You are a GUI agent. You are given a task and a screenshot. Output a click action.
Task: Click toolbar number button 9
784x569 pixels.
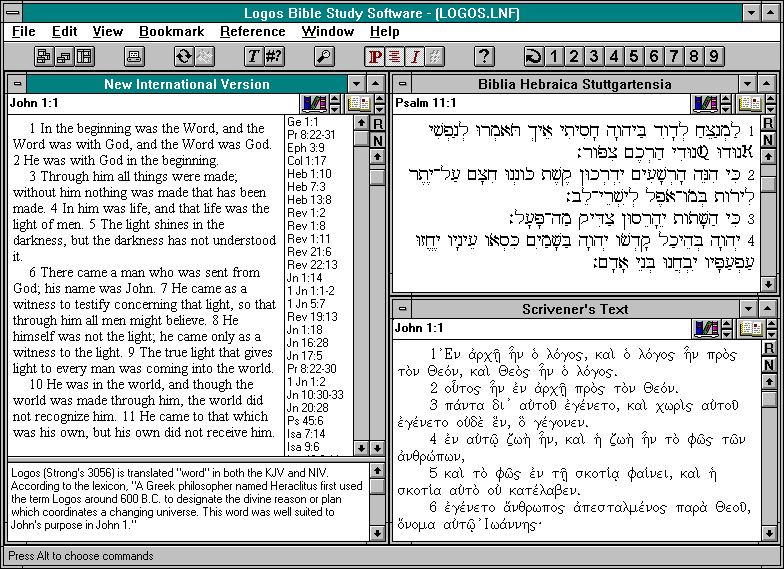(x=714, y=56)
